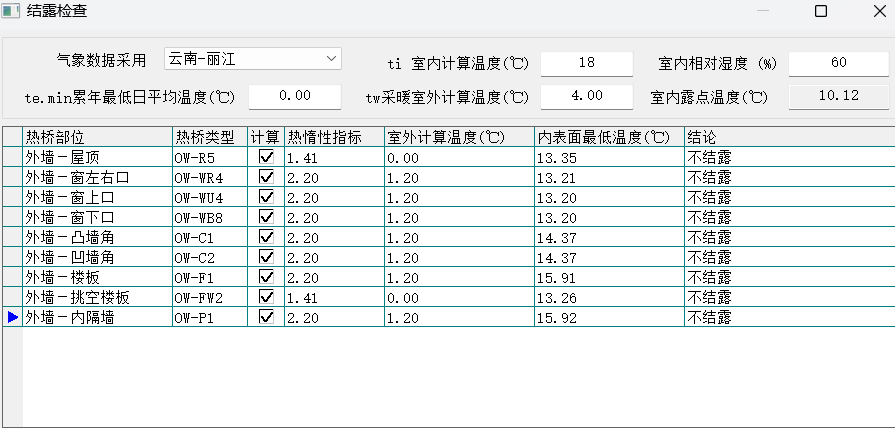Viewport: 895px width, 428px height.
Task: Disable 计算 for 外墙-挑空楼板 row
Action: pyautogui.click(x=266, y=297)
